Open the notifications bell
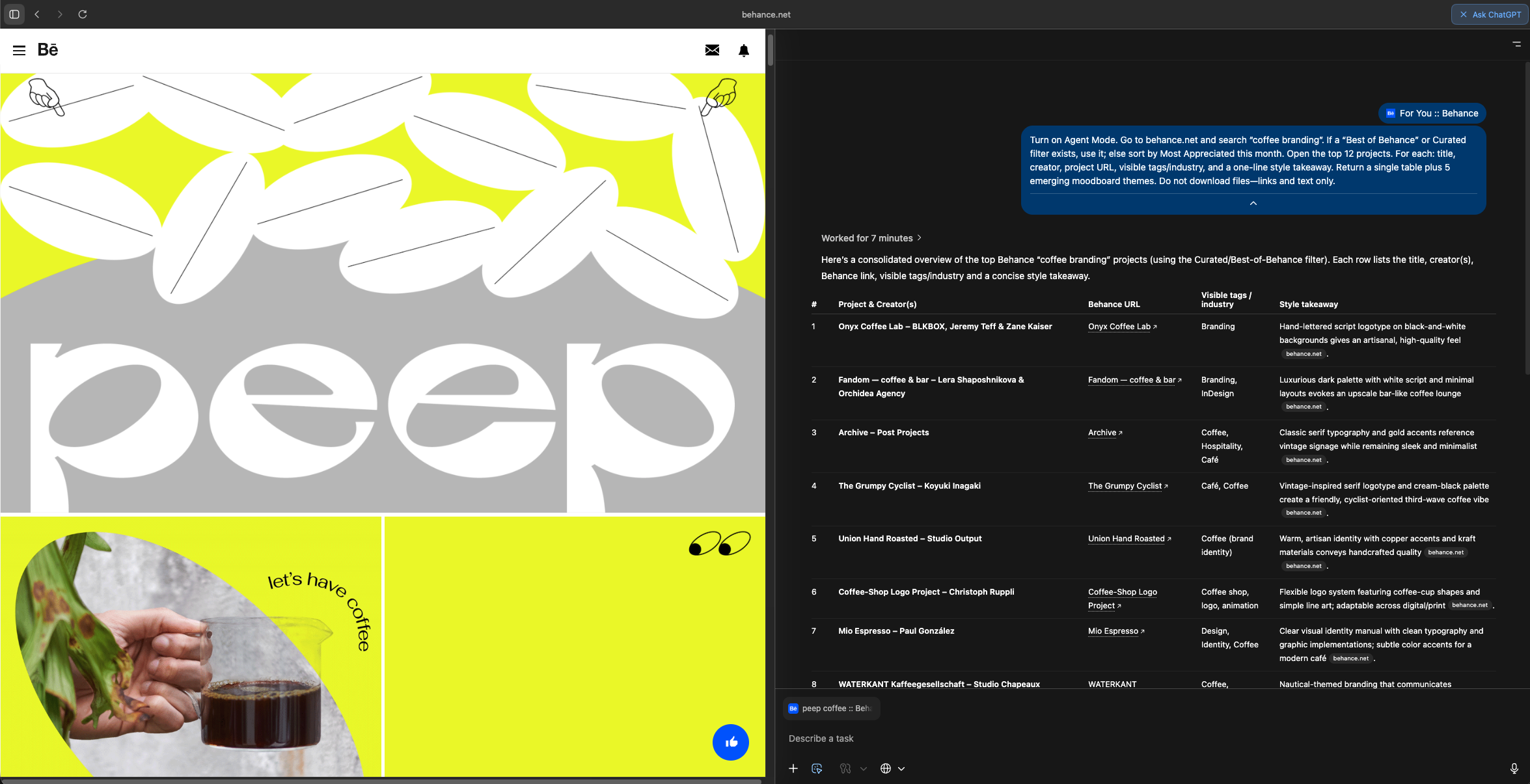This screenshot has height=784, width=1530. tap(744, 51)
